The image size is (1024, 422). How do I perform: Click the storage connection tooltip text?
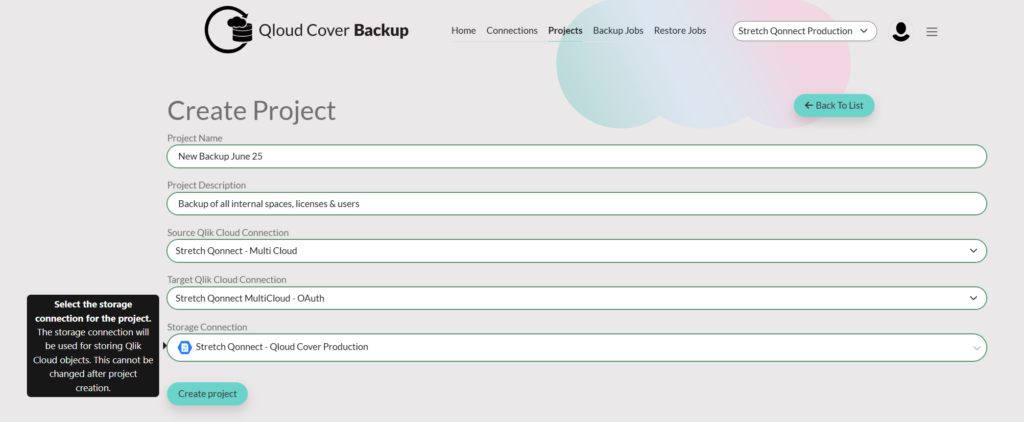(x=93, y=346)
